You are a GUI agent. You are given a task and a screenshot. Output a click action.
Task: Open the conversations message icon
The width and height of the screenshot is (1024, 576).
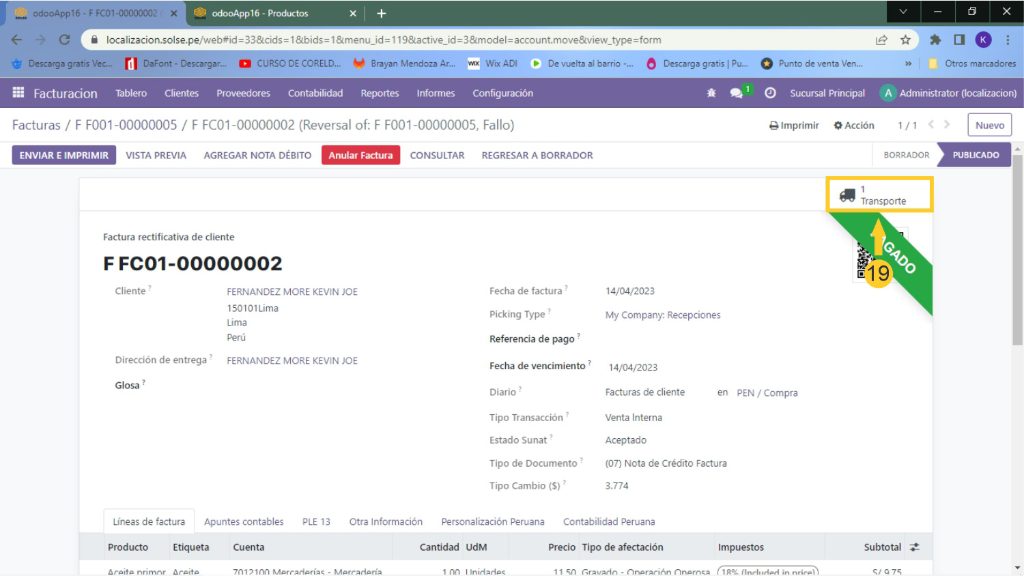(x=737, y=93)
